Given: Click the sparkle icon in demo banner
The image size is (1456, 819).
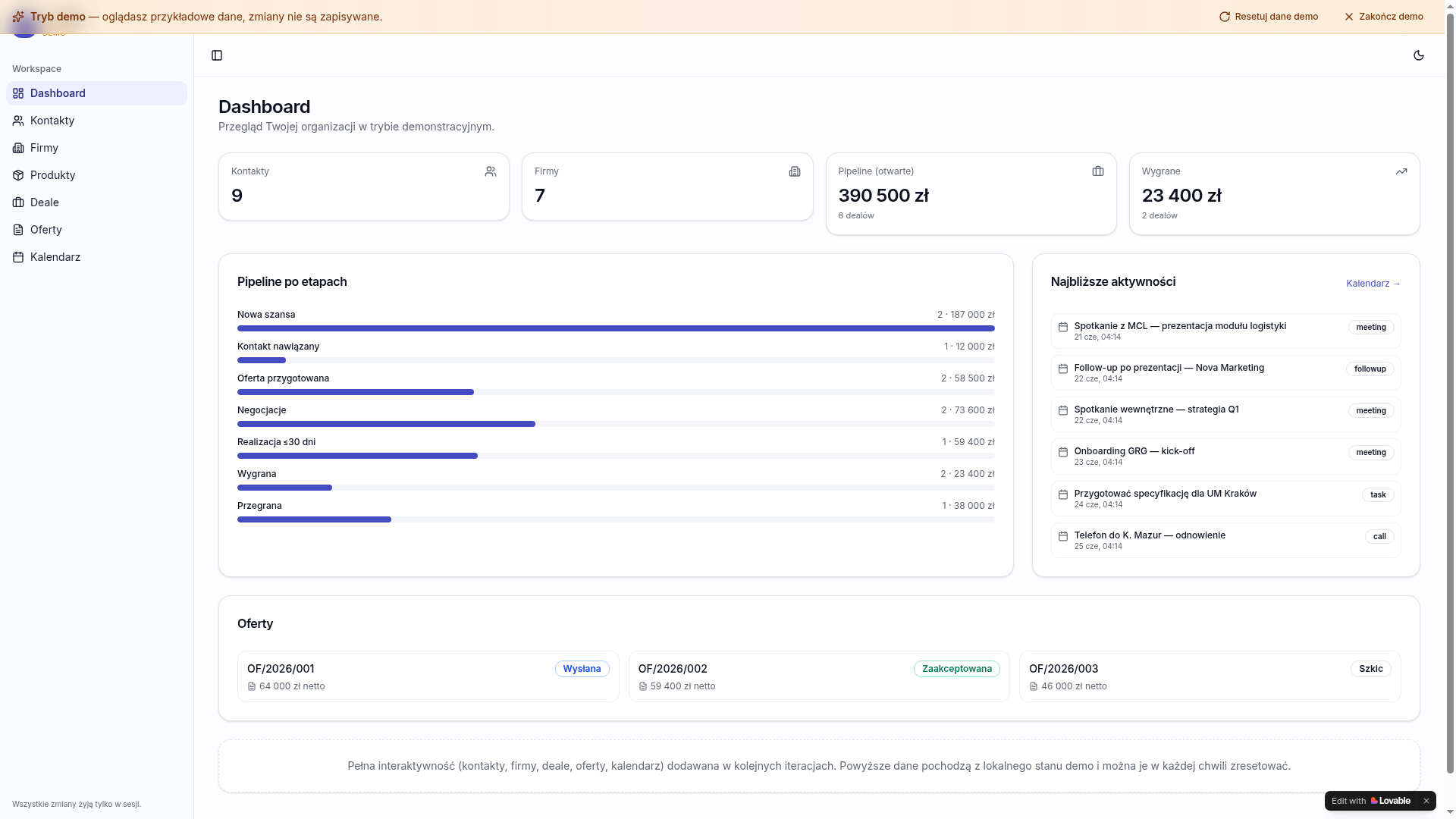Looking at the screenshot, I should point(18,17).
